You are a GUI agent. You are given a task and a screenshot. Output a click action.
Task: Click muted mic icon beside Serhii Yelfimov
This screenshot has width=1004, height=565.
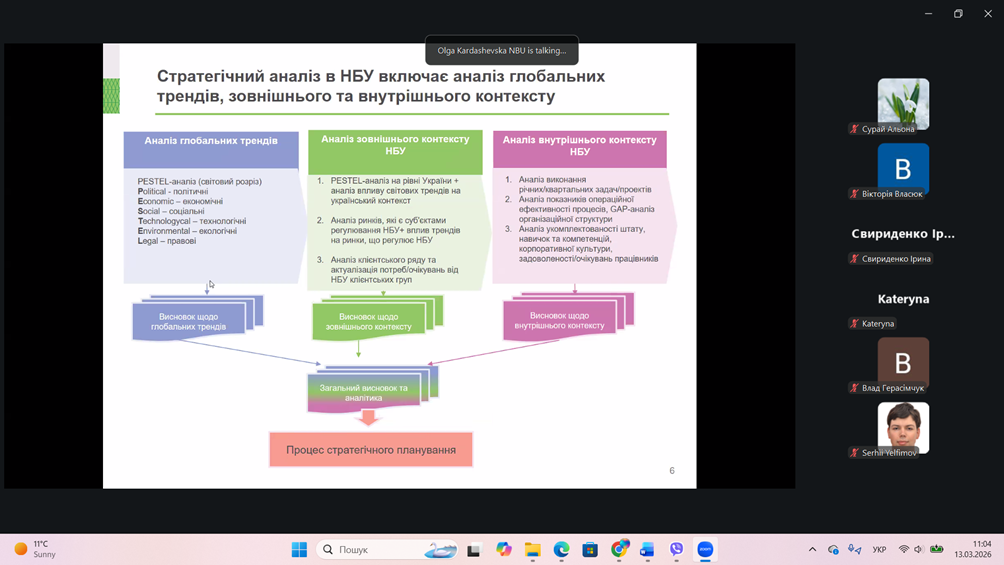tap(854, 453)
